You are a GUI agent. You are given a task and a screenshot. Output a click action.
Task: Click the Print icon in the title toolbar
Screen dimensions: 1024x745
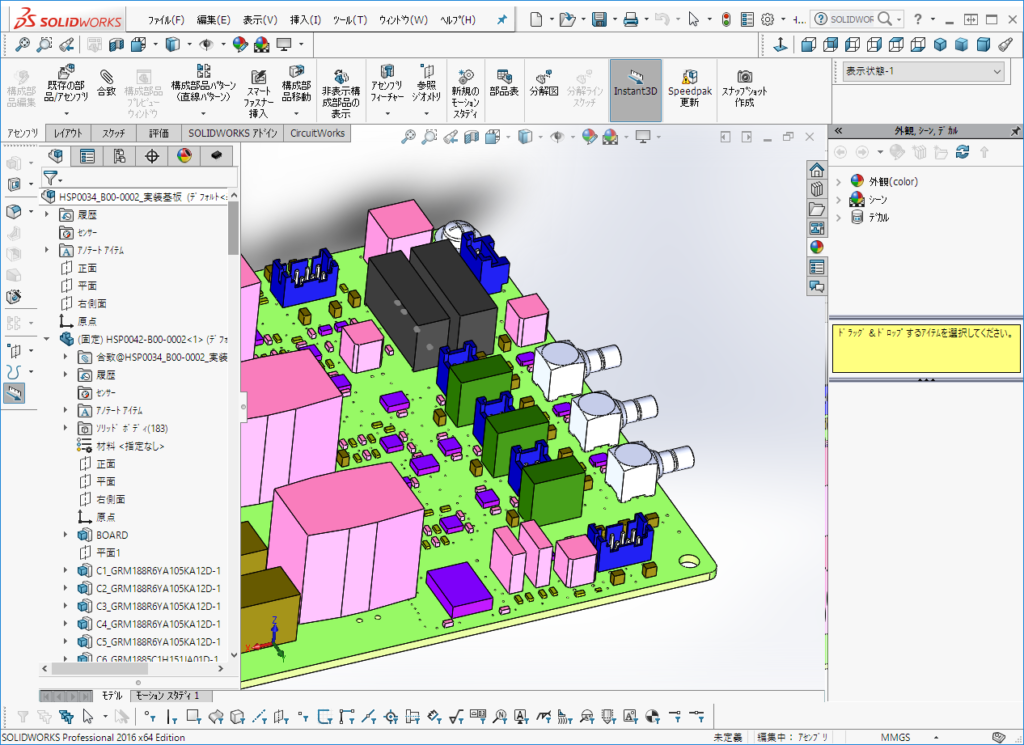[x=630, y=20]
